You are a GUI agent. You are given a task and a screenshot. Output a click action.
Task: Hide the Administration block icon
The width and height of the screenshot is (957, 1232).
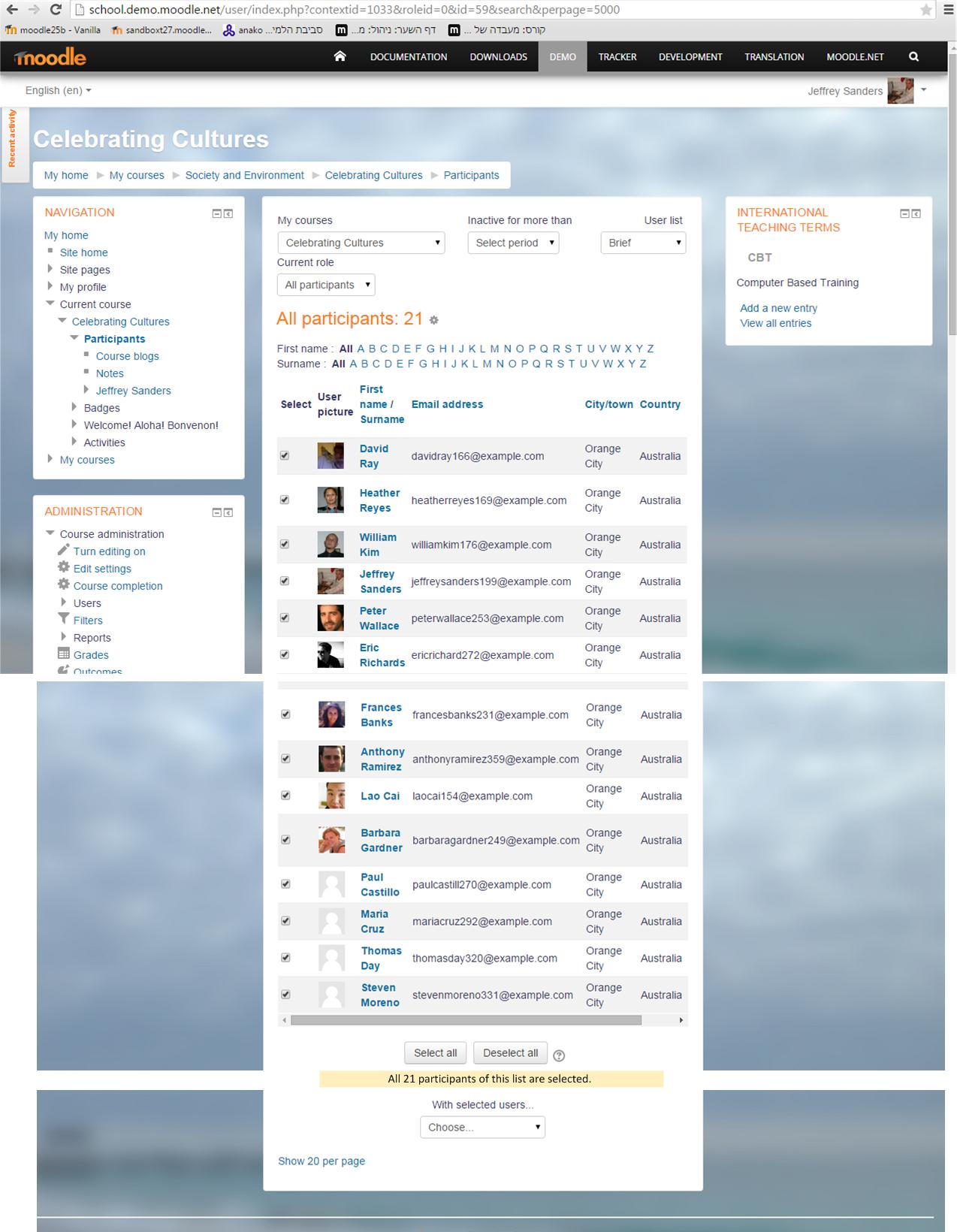[216, 512]
